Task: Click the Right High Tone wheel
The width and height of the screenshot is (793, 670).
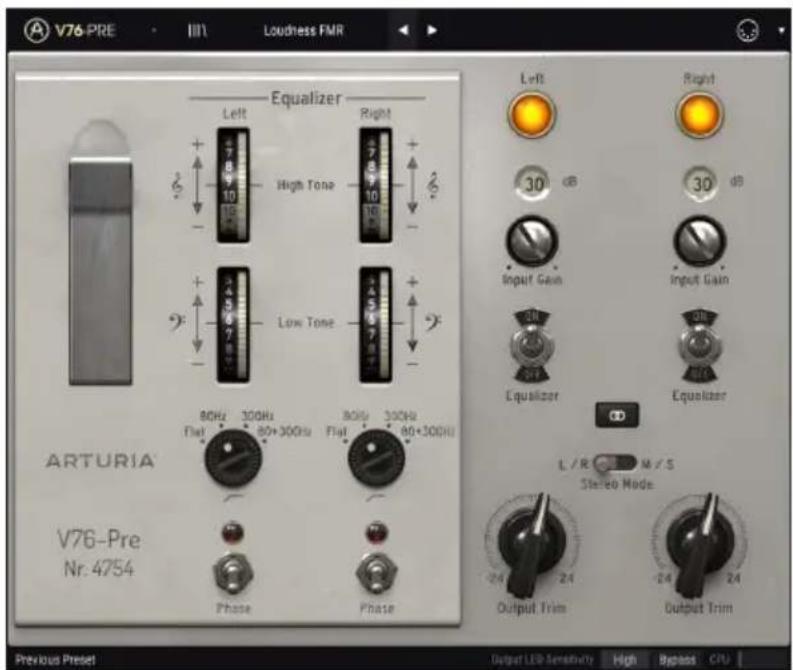Action: pyautogui.click(x=375, y=185)
